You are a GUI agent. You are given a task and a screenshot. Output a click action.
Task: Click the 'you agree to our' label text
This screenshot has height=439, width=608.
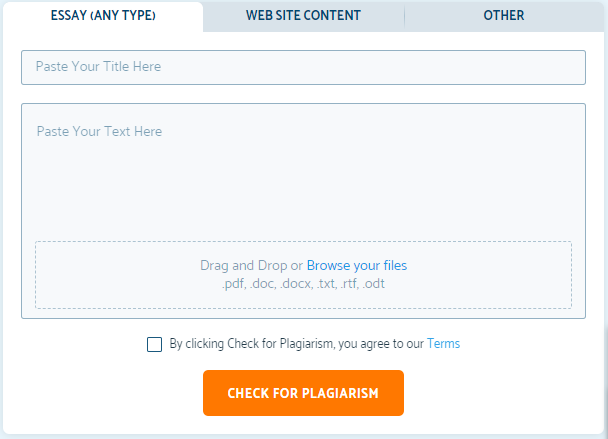pos(381,344)
